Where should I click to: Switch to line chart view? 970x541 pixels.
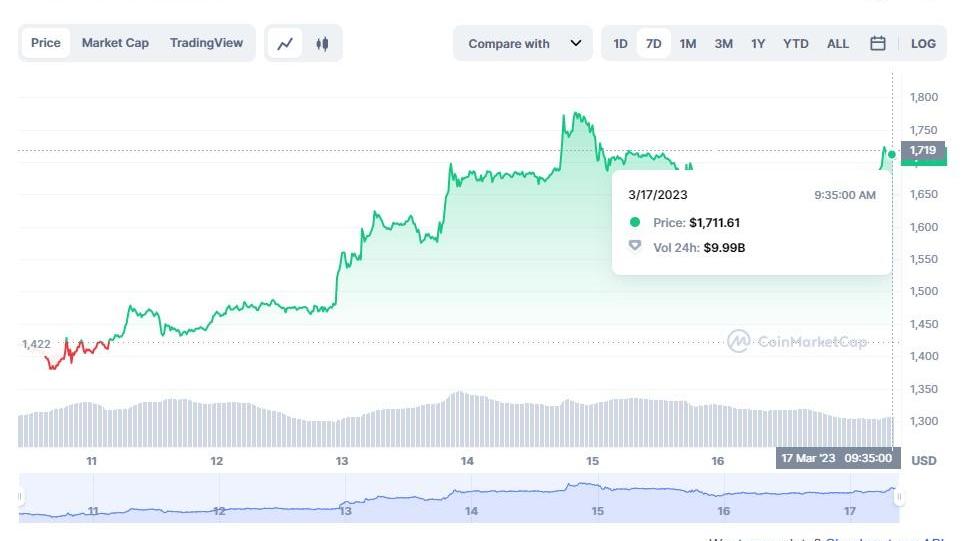point(285,44)
